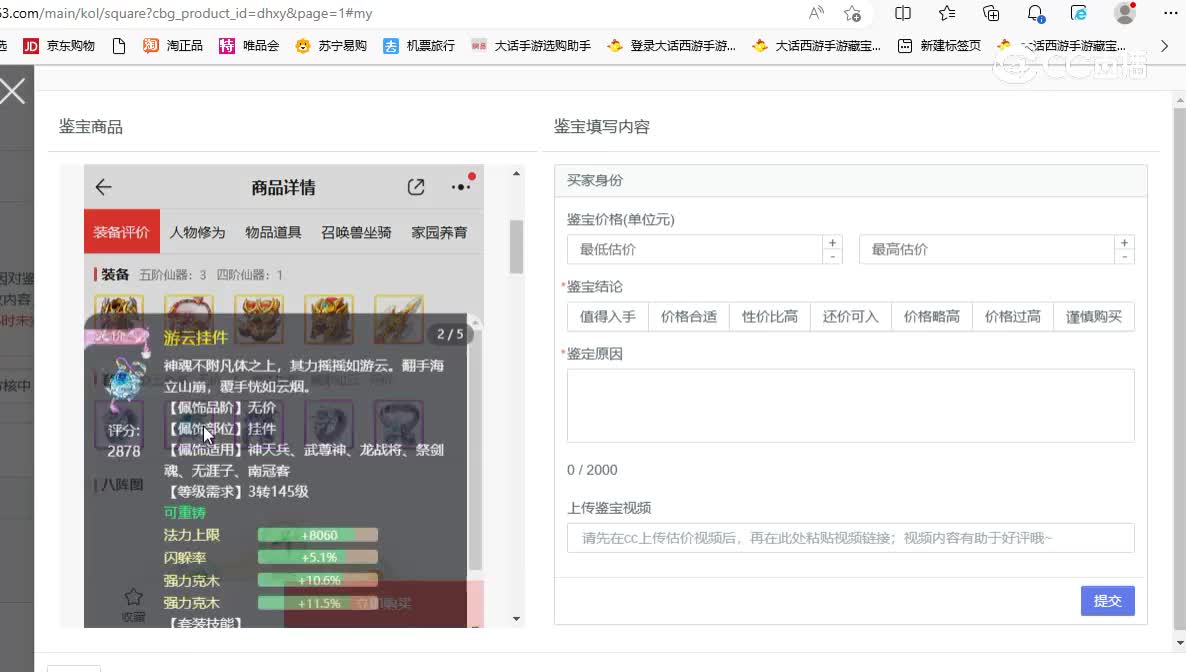The width and height of the screenshot is (1186, 672).
Task: Open the browser collections icon
Action: (991, 13)
